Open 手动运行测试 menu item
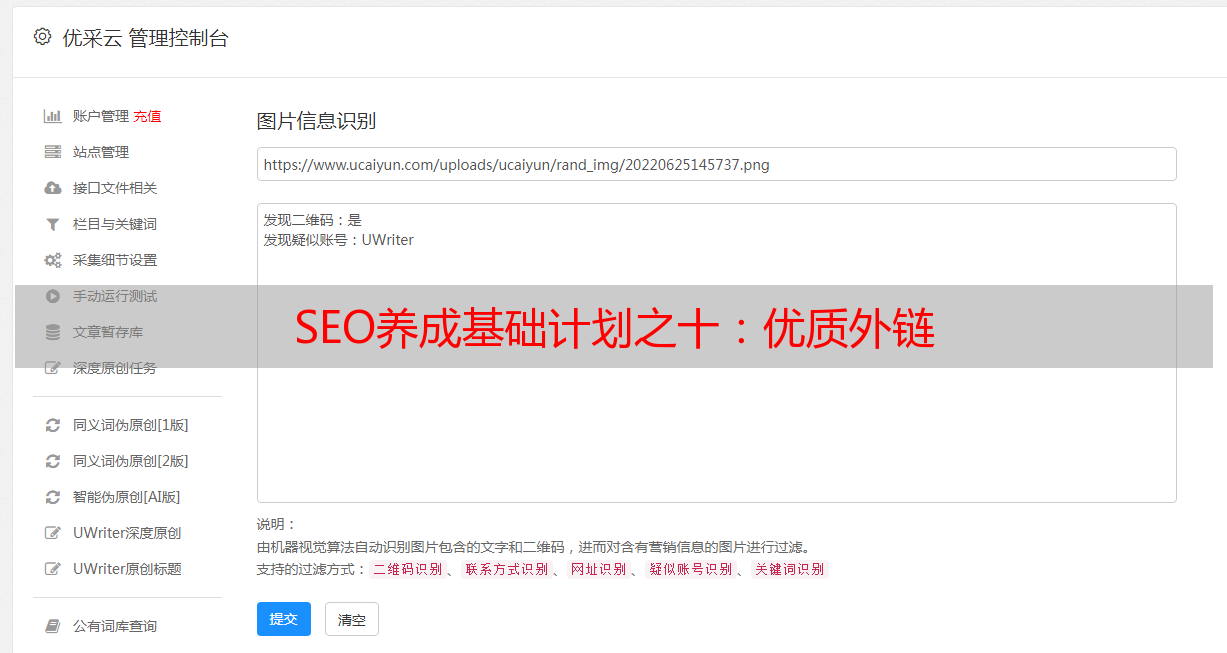Viewport: 1227px width, 653px height. (115, 296)
